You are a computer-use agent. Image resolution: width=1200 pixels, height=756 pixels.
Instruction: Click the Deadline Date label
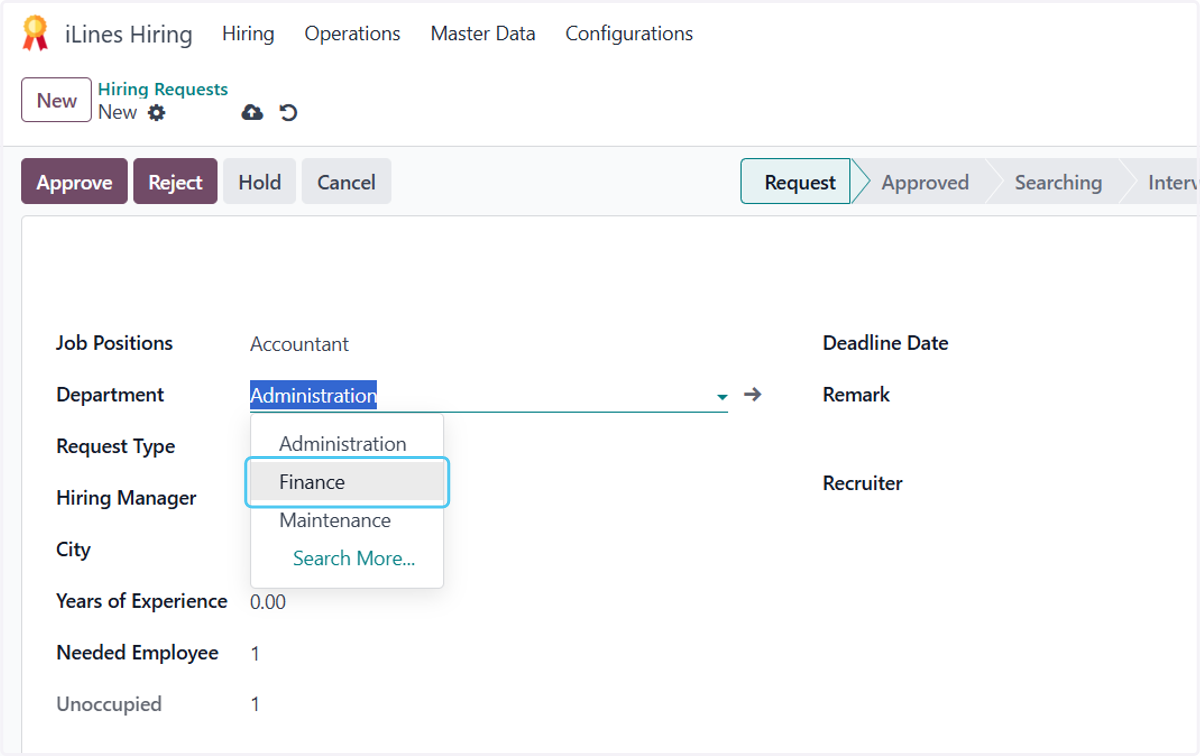885,343
